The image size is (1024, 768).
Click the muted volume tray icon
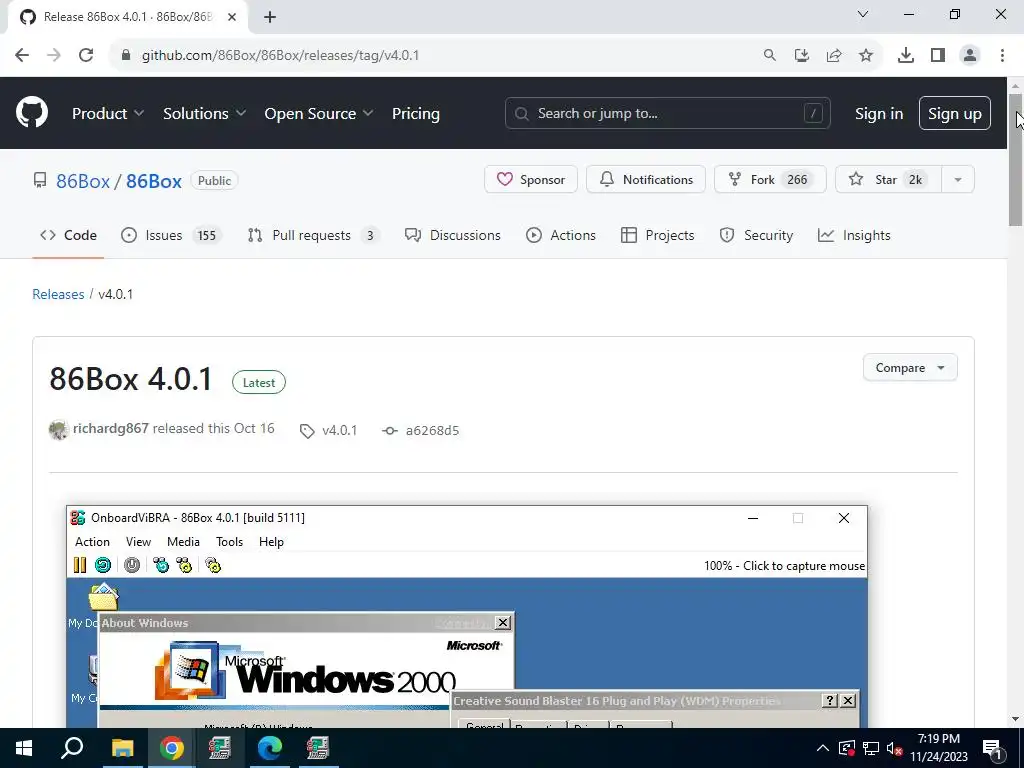click(x=895, y=748)
